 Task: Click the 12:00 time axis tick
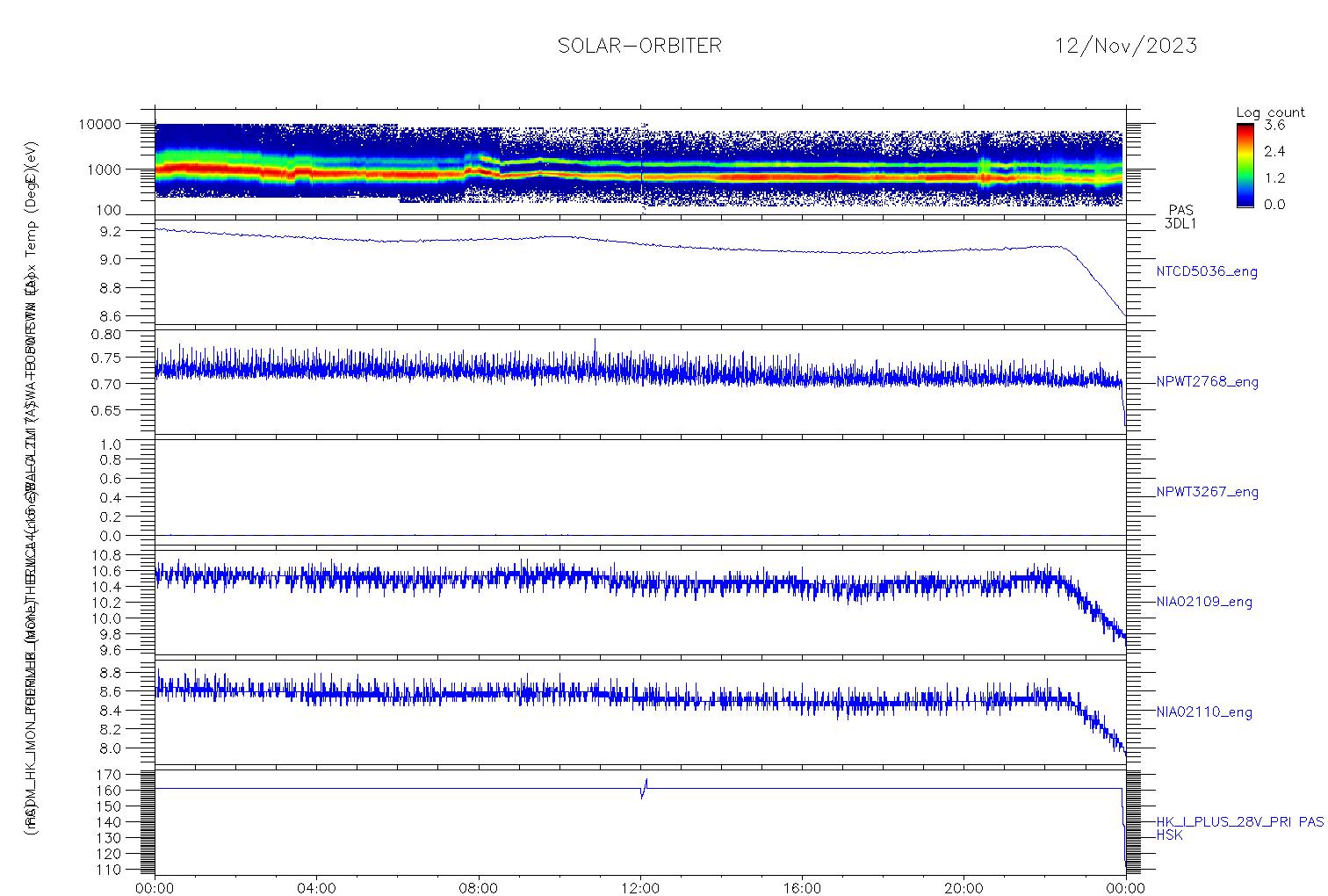pos(640,888)
